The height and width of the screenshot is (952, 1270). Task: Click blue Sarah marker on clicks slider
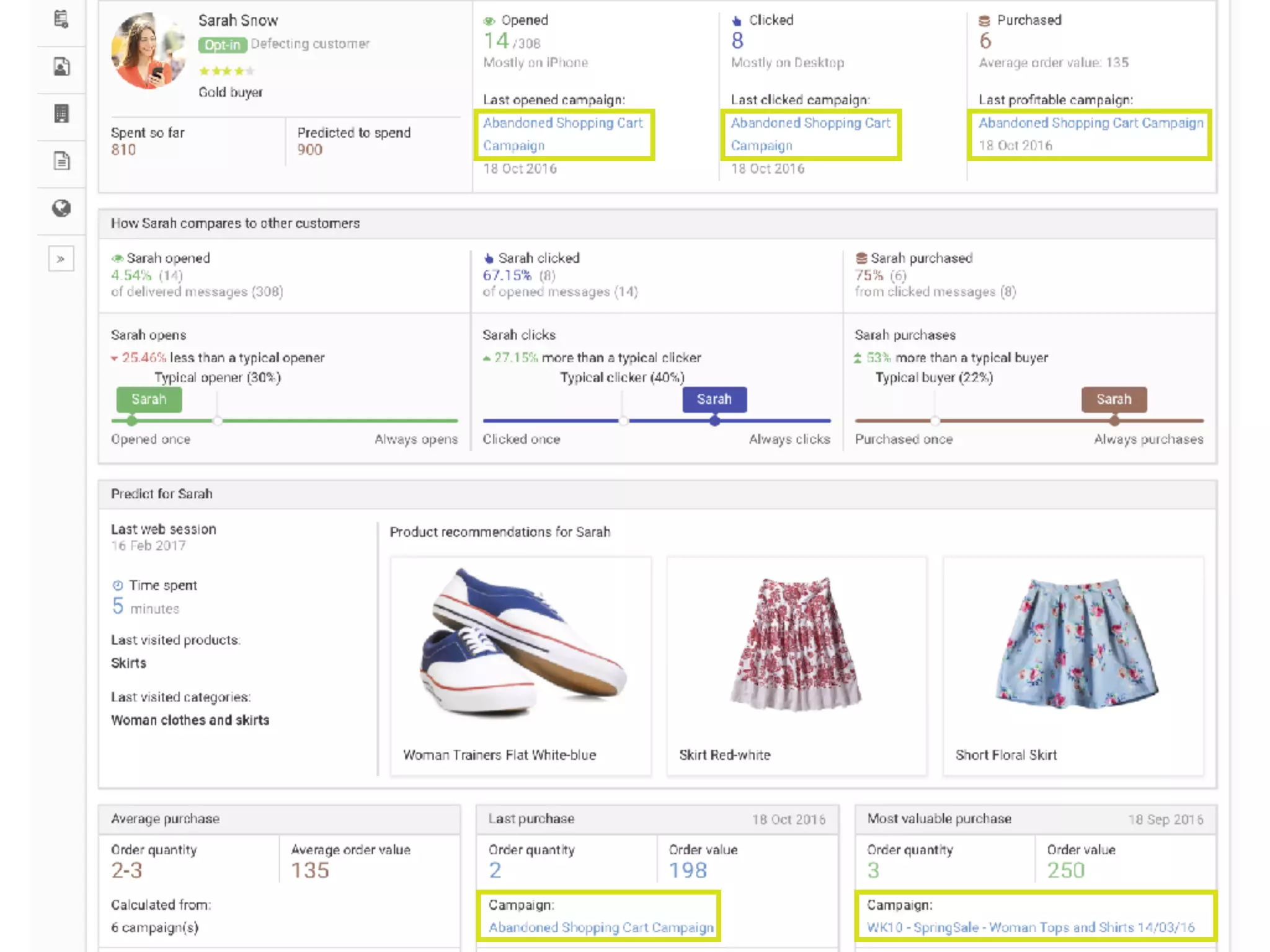[x=714, y=400]
